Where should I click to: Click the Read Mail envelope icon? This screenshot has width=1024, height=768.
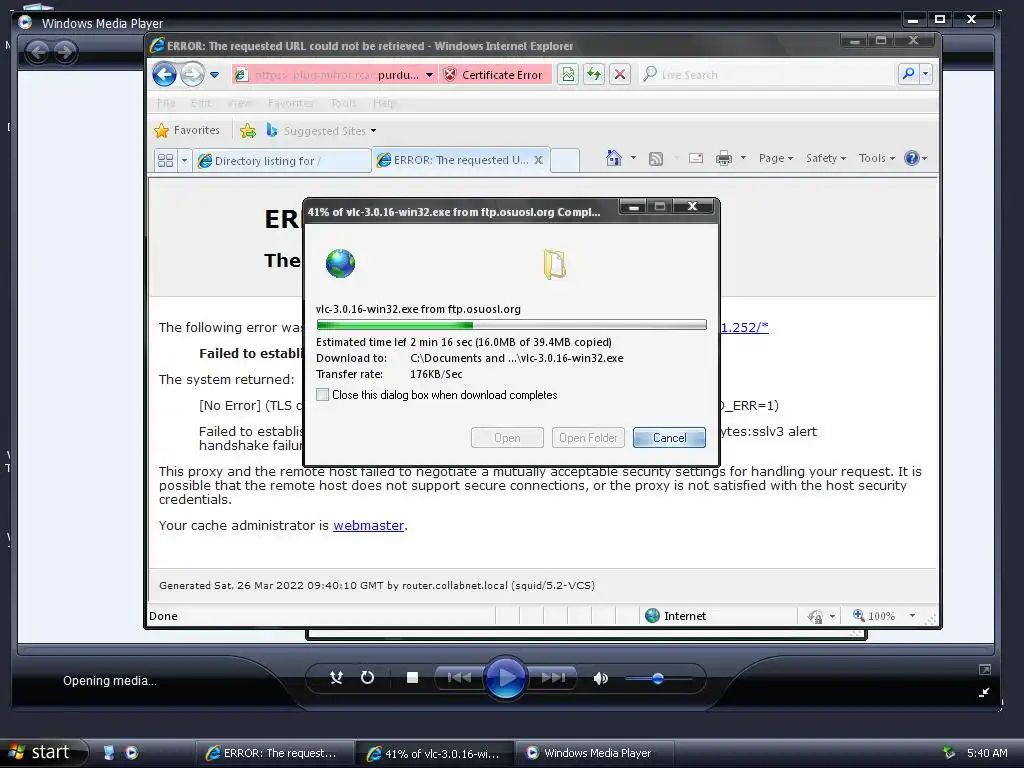click(x=696, y=158)
